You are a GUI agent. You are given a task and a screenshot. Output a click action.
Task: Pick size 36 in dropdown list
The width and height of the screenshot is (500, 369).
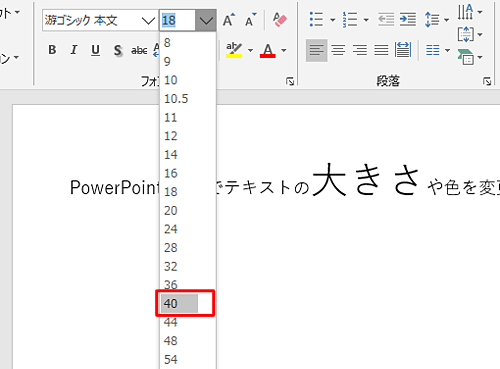coord(188,285)
